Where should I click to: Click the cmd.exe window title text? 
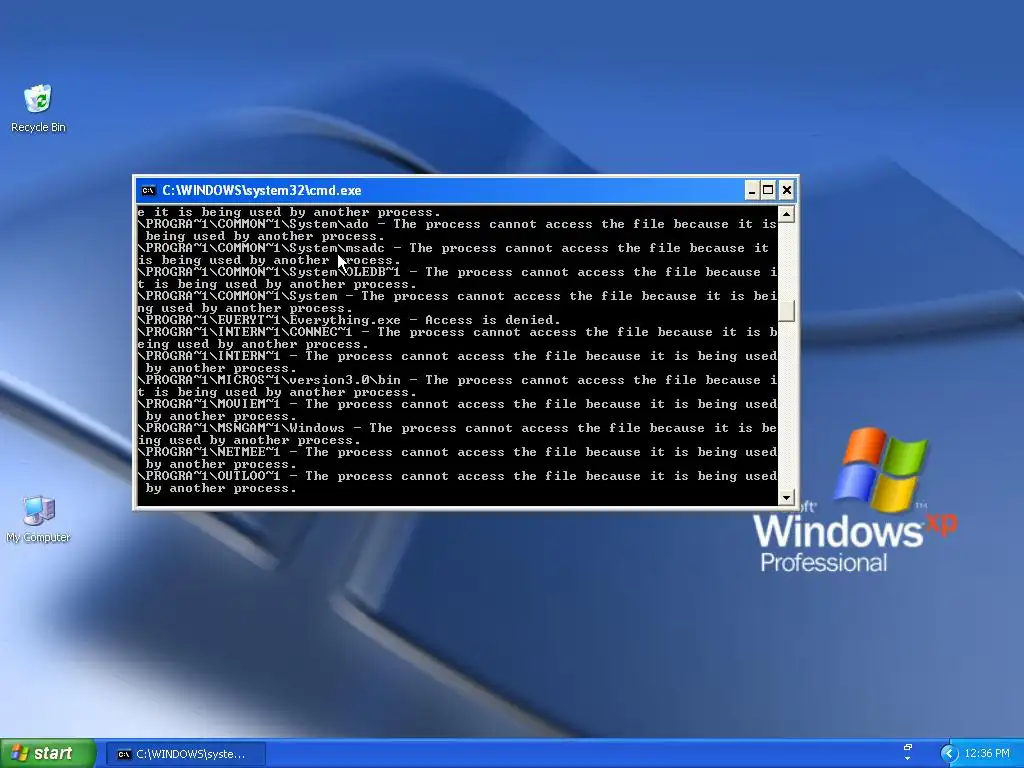tap(261, 191)
